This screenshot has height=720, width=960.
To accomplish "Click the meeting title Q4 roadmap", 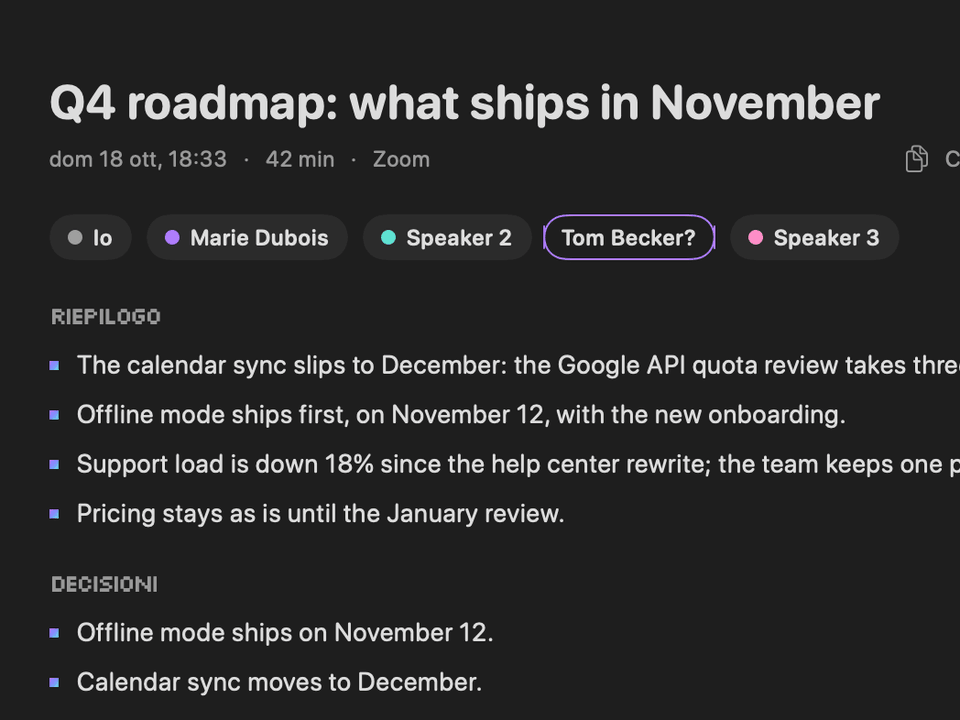I will [465, 103].
